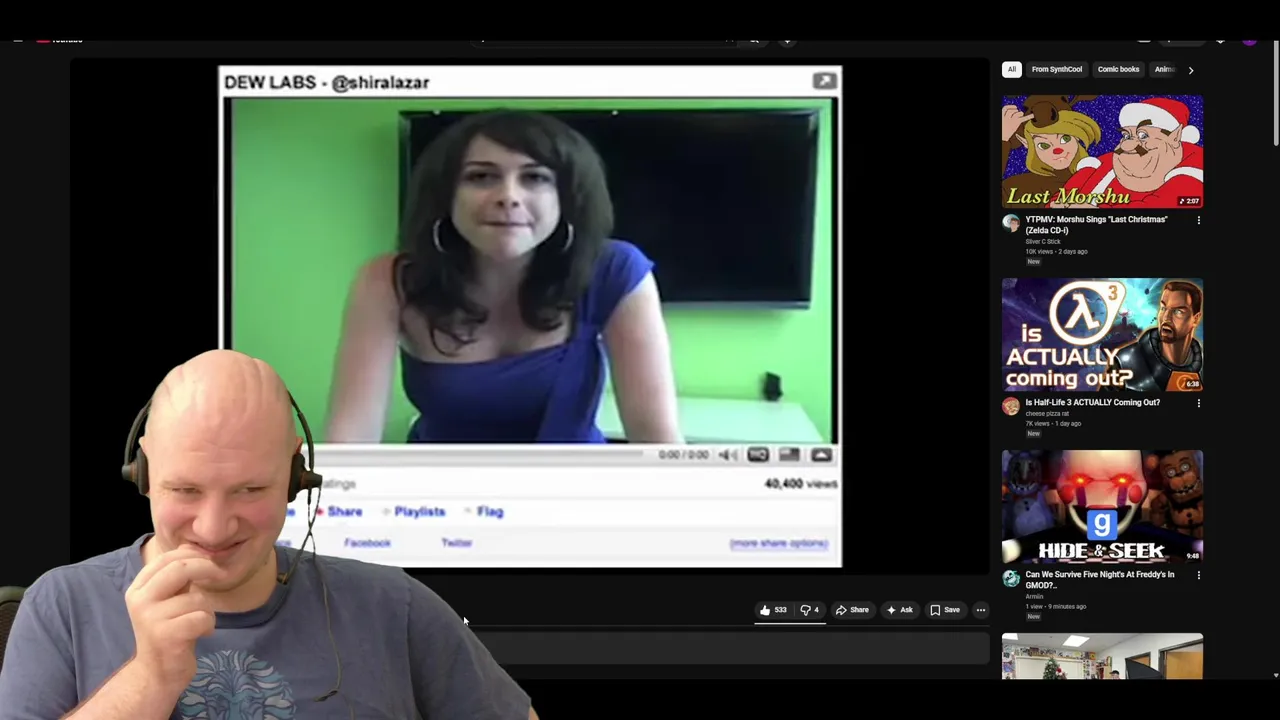Image resolution: width=1280 pixels, height=720 pixels.
Task: Open the Hide & Seek Freddy's thumbnail
Action: [x=1102, y=507]
